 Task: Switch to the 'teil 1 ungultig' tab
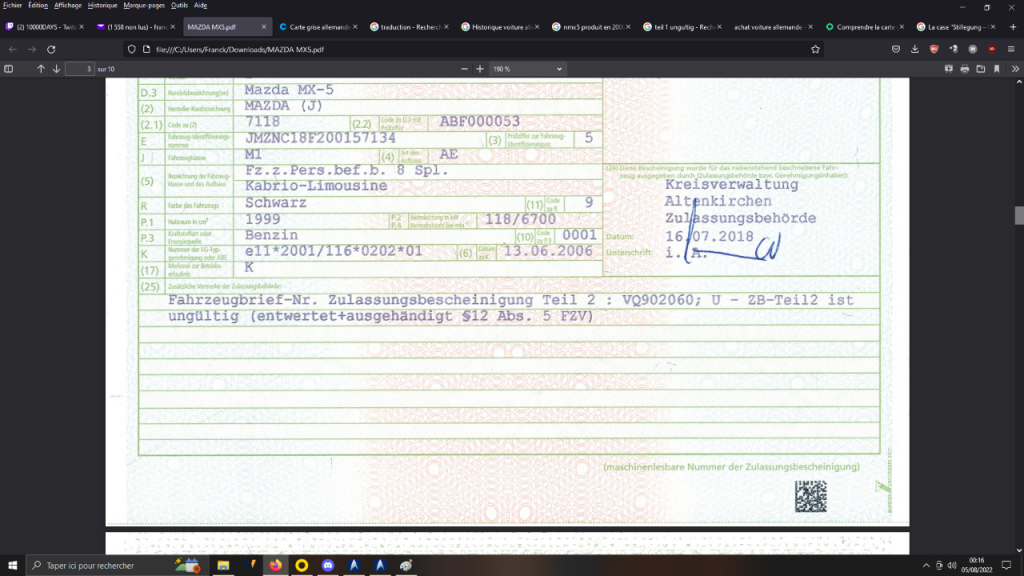[x=682, y=27]
